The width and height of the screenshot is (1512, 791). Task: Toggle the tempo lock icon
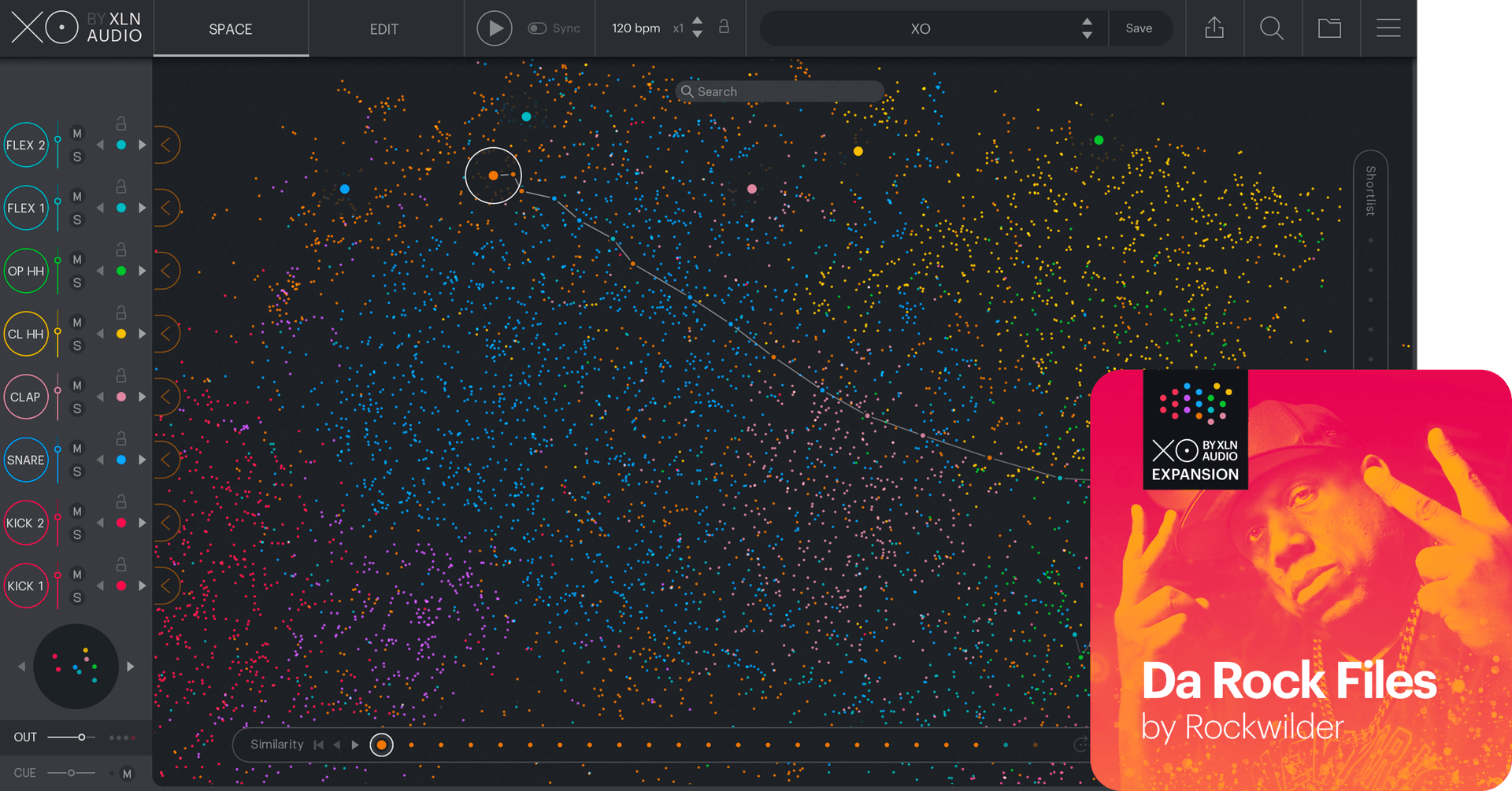click(x=724, y=27)
